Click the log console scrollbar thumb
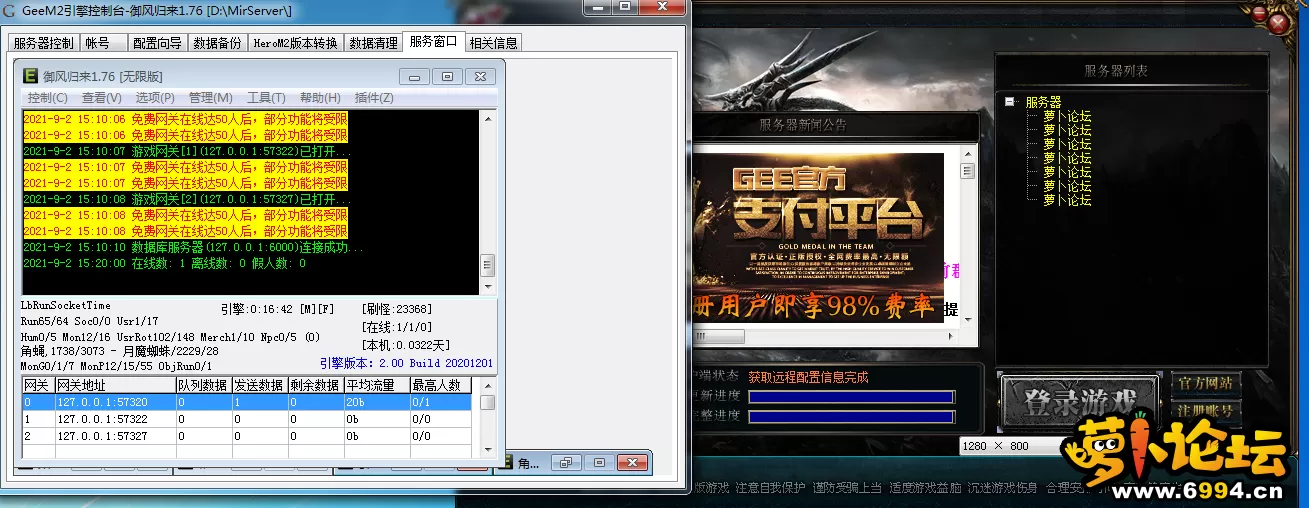This screenshot has width=1309, height=508. pos(488,265)
